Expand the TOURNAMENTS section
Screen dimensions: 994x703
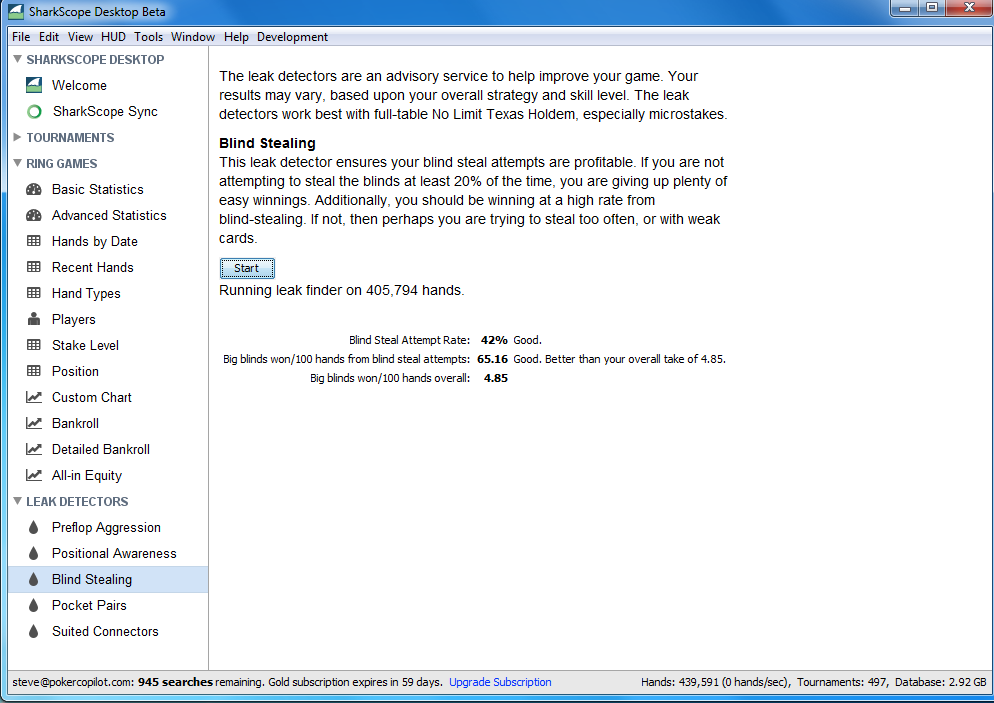[17, 137]
